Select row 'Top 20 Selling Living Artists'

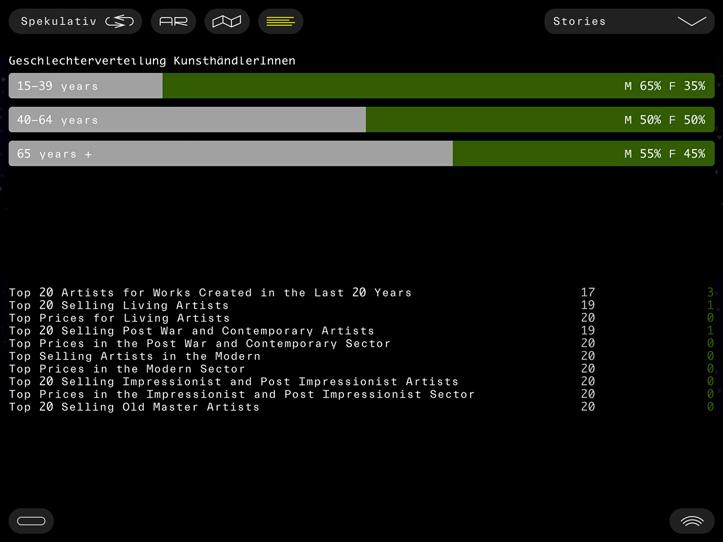[362, 305]
